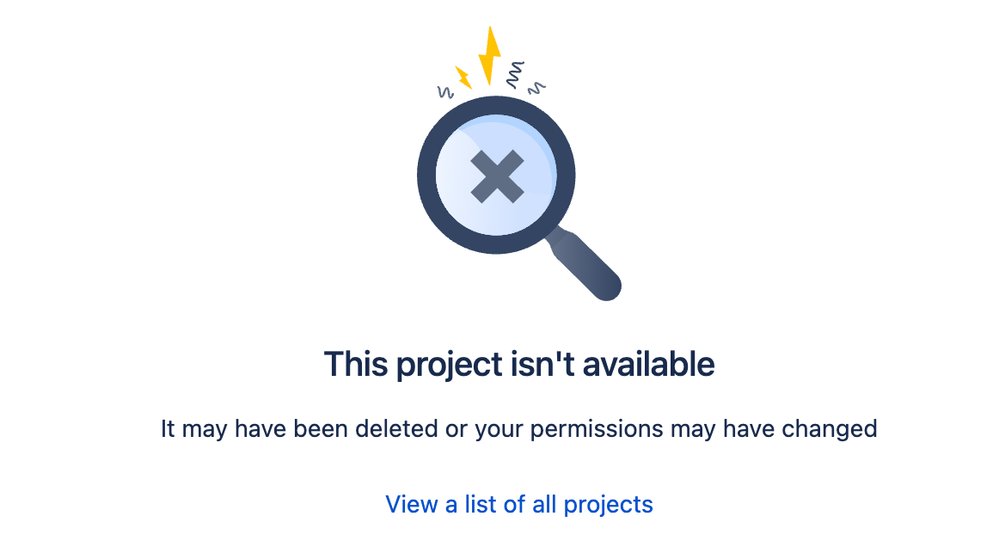The width and height of the screenshot is (999, 554).
Task: Click the tall squiggle beside the large bolt
Action: click(x=515, y=75)
